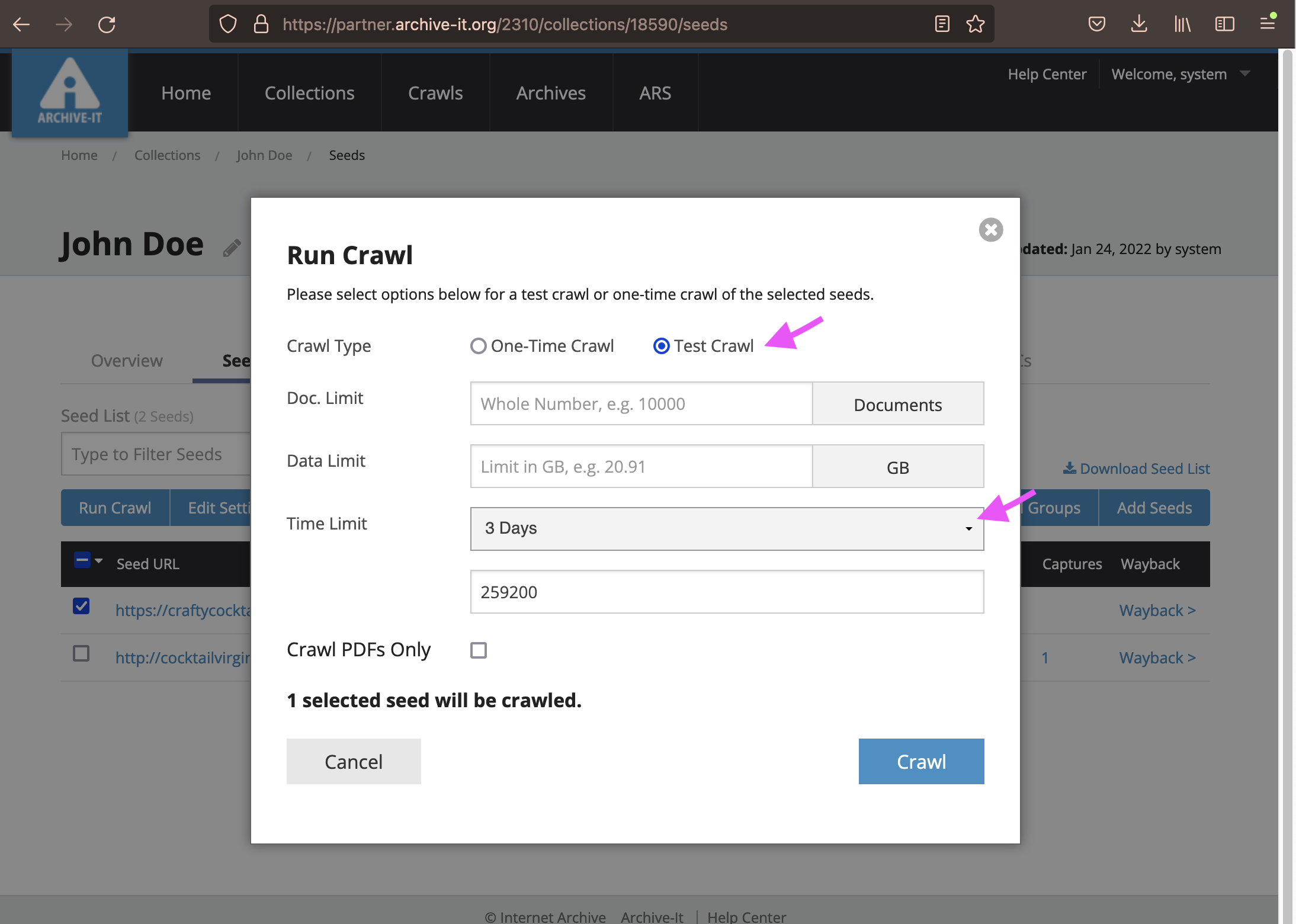Viewport: 1296px width, 924px height.
Task: Click the Archive-It logo
Action: pyautogui.click(x=70, y=93)
